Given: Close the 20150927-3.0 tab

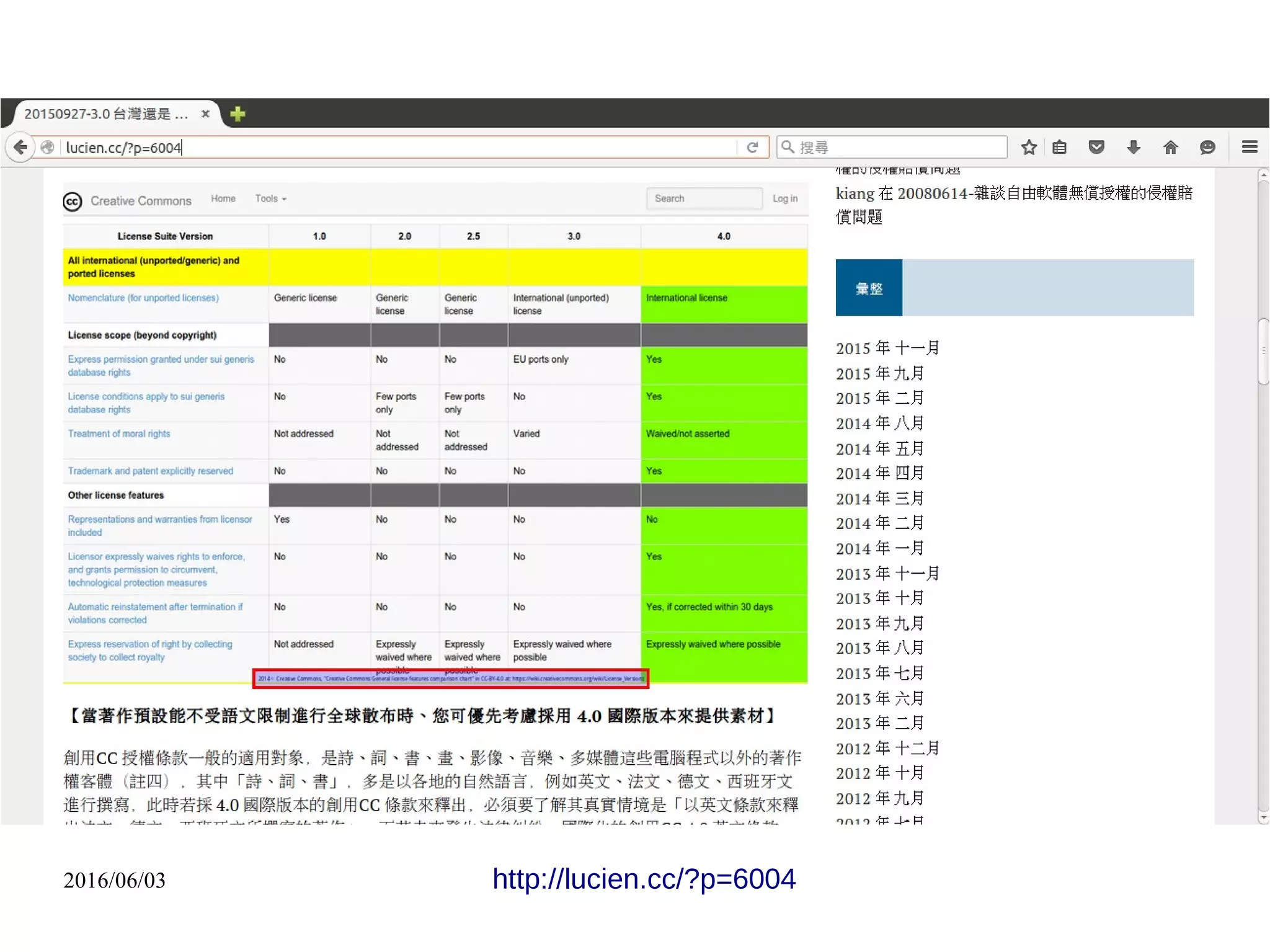Looking at the screenshot, I should coord(205,114).
